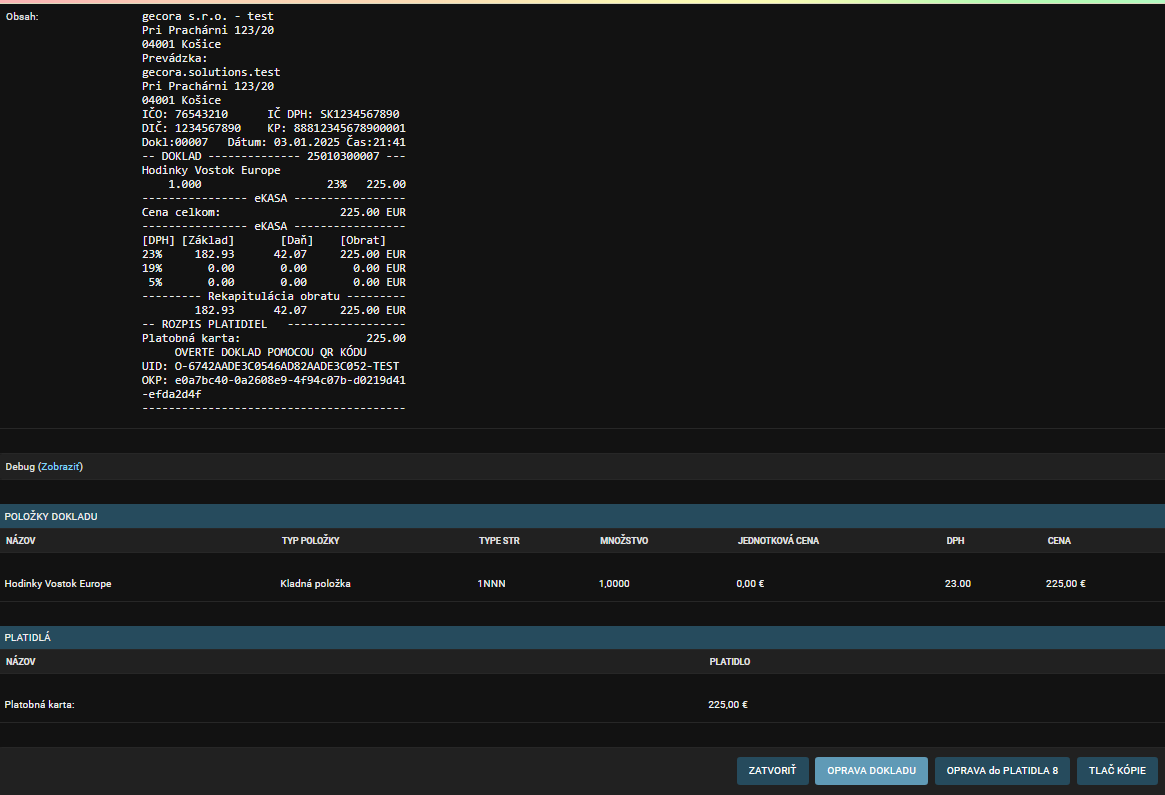
Task: Click the payment amount 225,00 € in PLATIDLO column
Action: (x=727, y=705)
